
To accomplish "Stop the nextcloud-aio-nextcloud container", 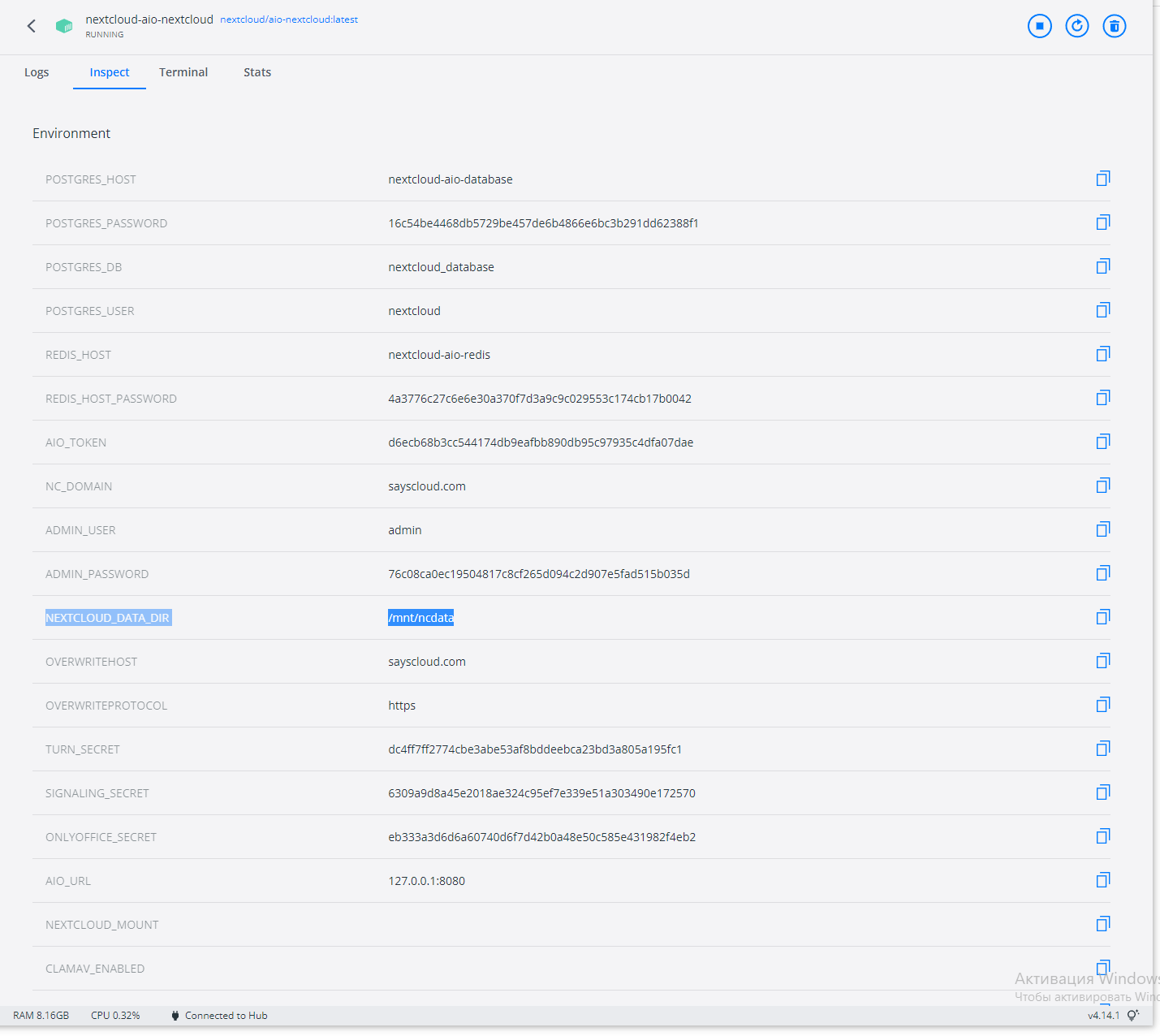I will pyautogui.click(x=1040, y=26).
